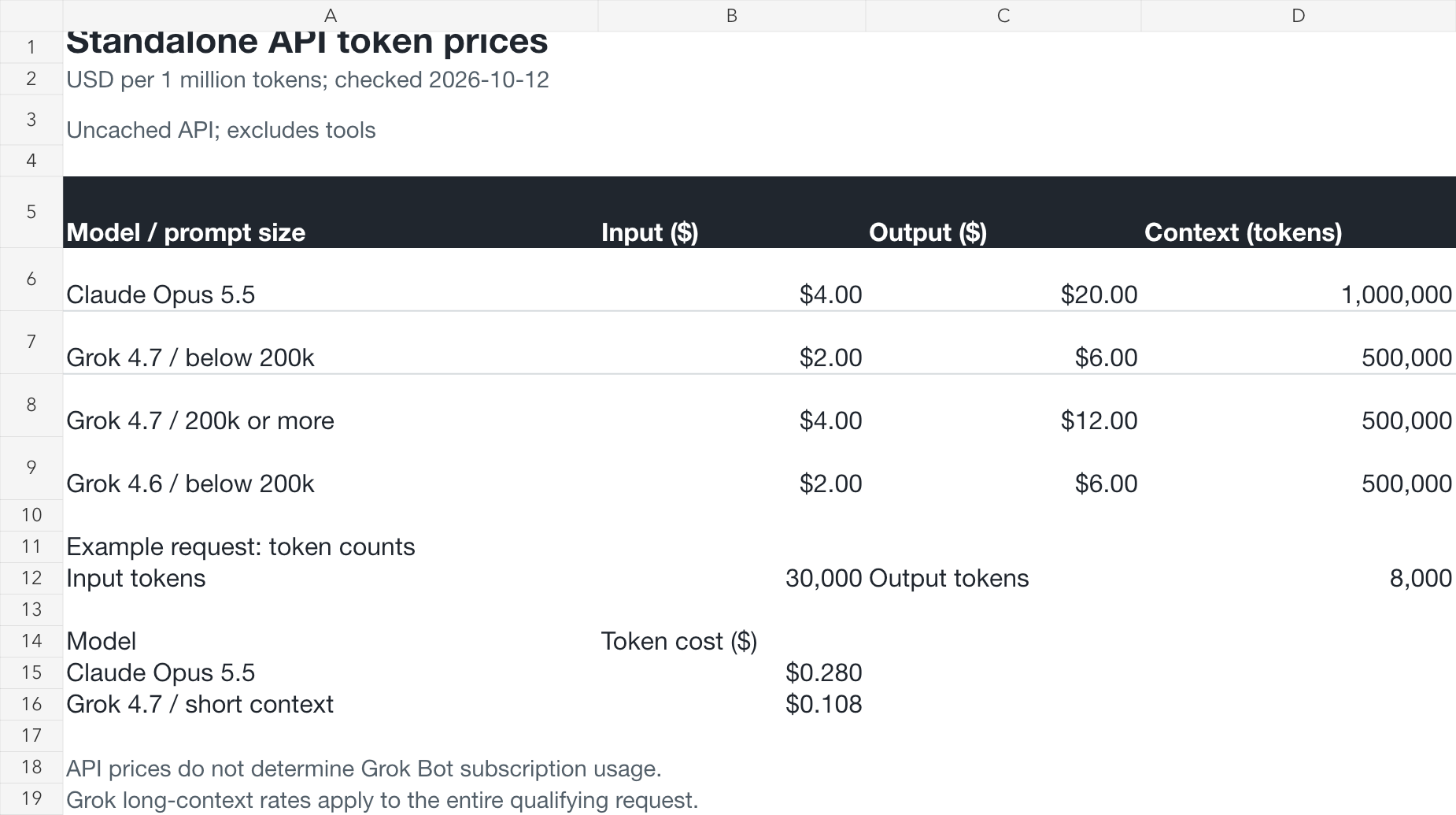
Task: Select the $12.00 output price cell
Action: point(1003,406)
